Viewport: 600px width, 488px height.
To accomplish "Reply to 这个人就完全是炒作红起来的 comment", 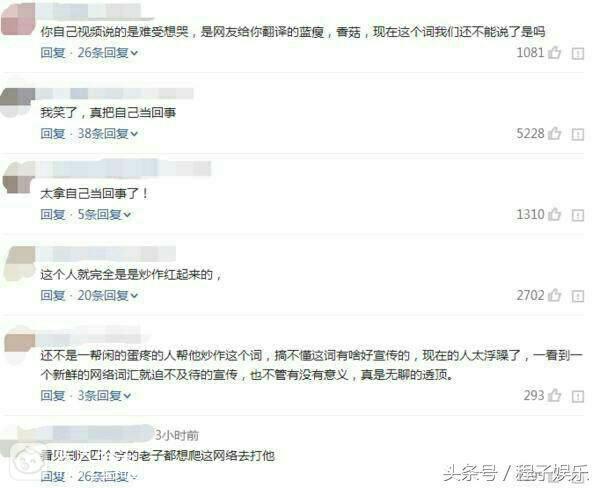I will [x=53, y=295].
